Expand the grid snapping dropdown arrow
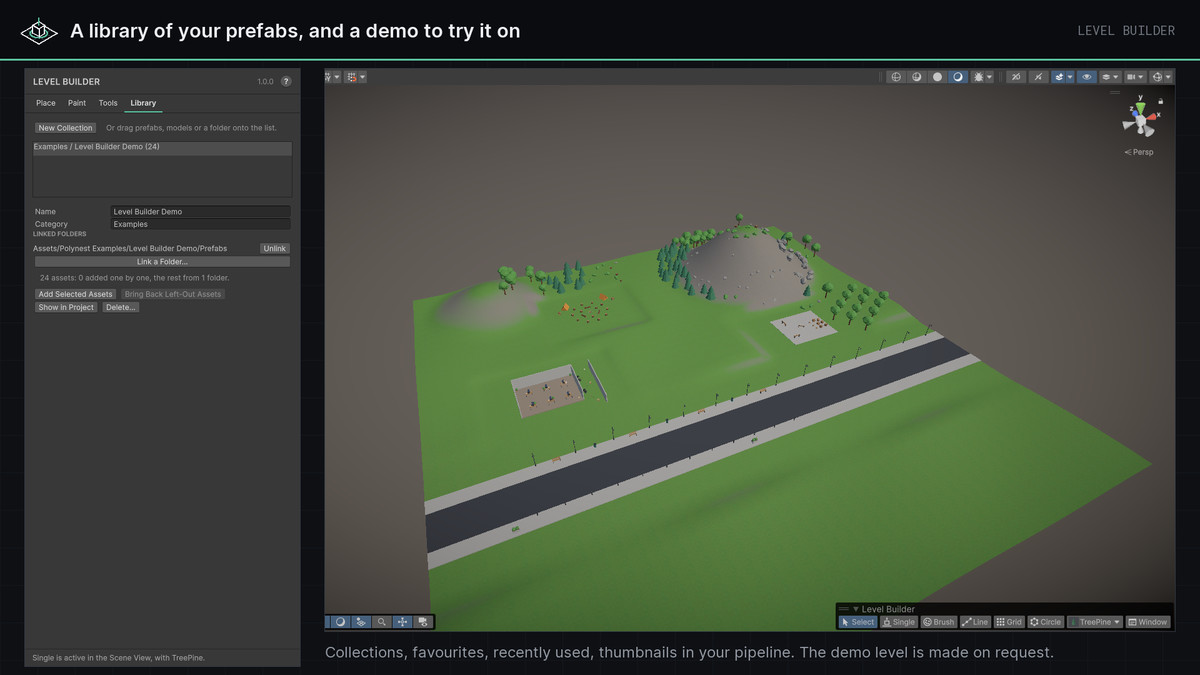Viewport: 1200px width, 675px height. tap(362, 77)
